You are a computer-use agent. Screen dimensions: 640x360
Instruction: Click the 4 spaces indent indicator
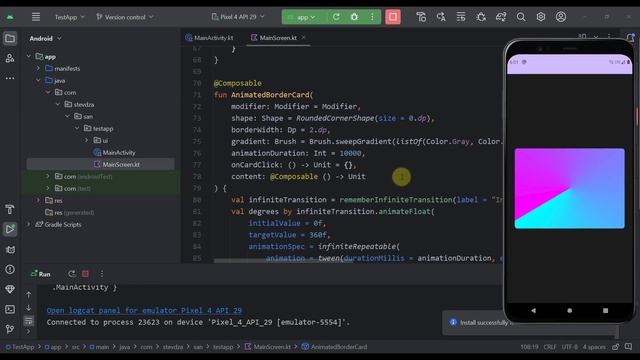[x=594, y=347]
